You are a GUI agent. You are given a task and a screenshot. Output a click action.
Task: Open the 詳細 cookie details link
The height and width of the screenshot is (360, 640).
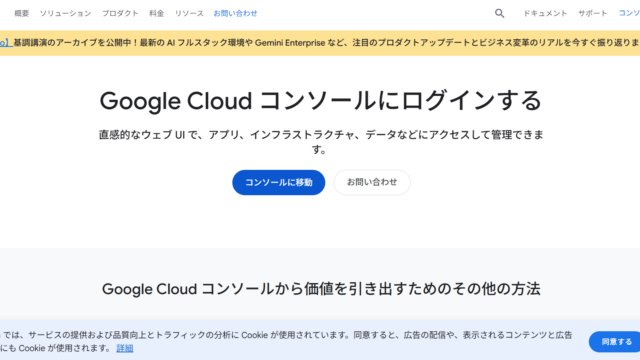(x=124, y=348)
